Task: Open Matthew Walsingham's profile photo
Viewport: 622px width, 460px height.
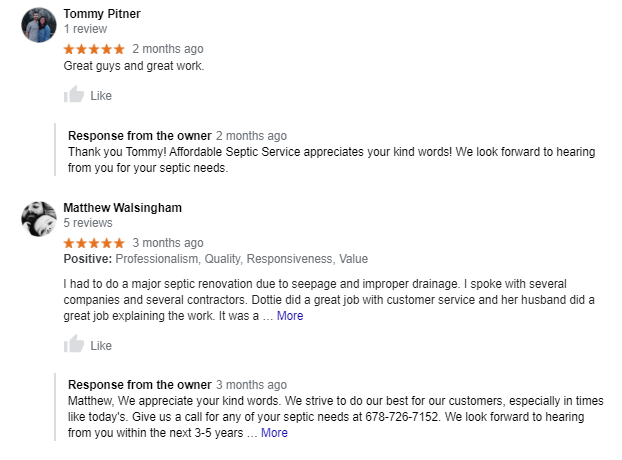Action: [x=38, y=219]
